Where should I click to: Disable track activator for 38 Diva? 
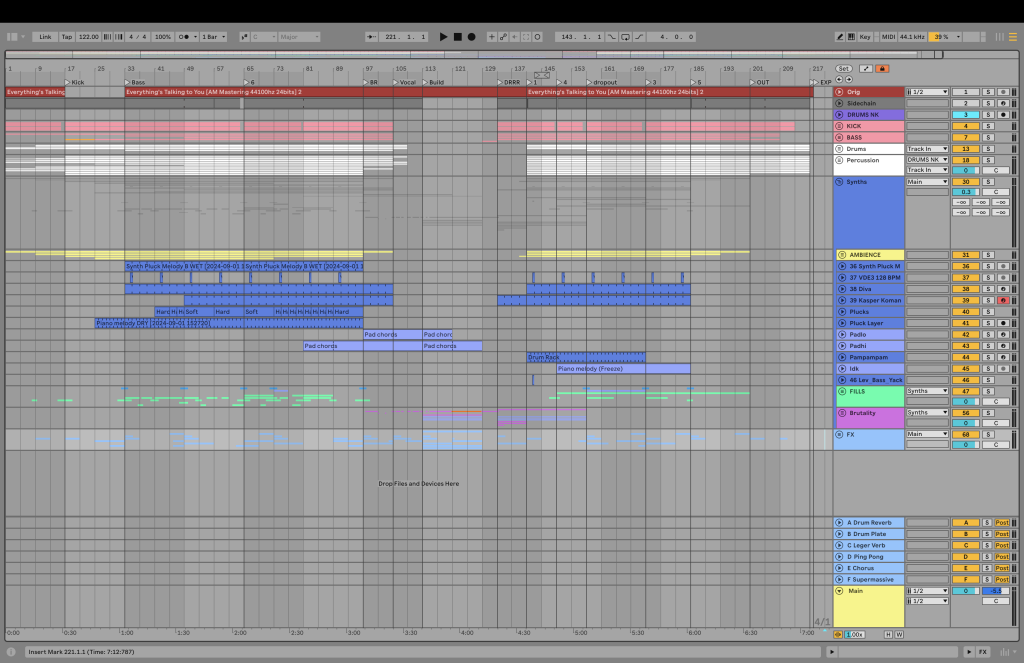point(965,289)
